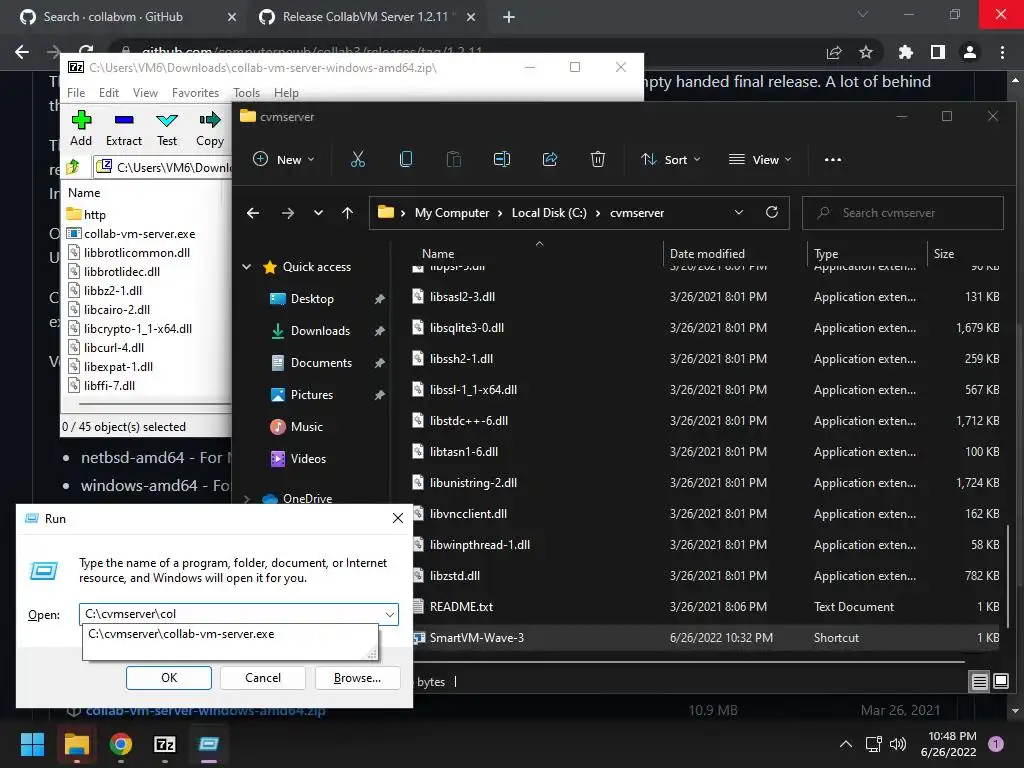Viewport: 1024px width, 768px height.
Task: Click the Copy icon in File Explorer toolbar
Action: [x=406, y=159]
